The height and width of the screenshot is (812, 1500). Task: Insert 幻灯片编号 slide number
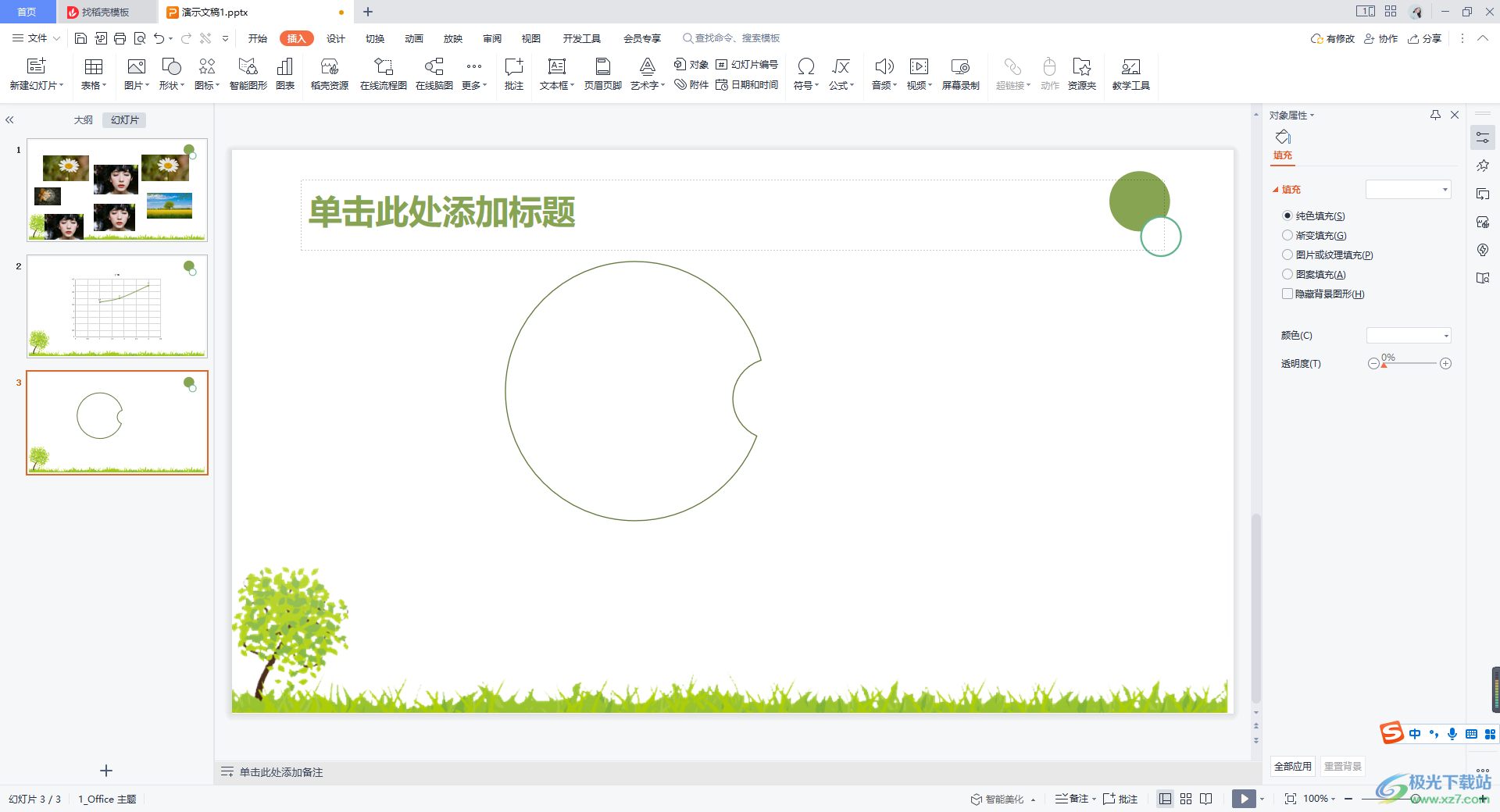[747, 65]
